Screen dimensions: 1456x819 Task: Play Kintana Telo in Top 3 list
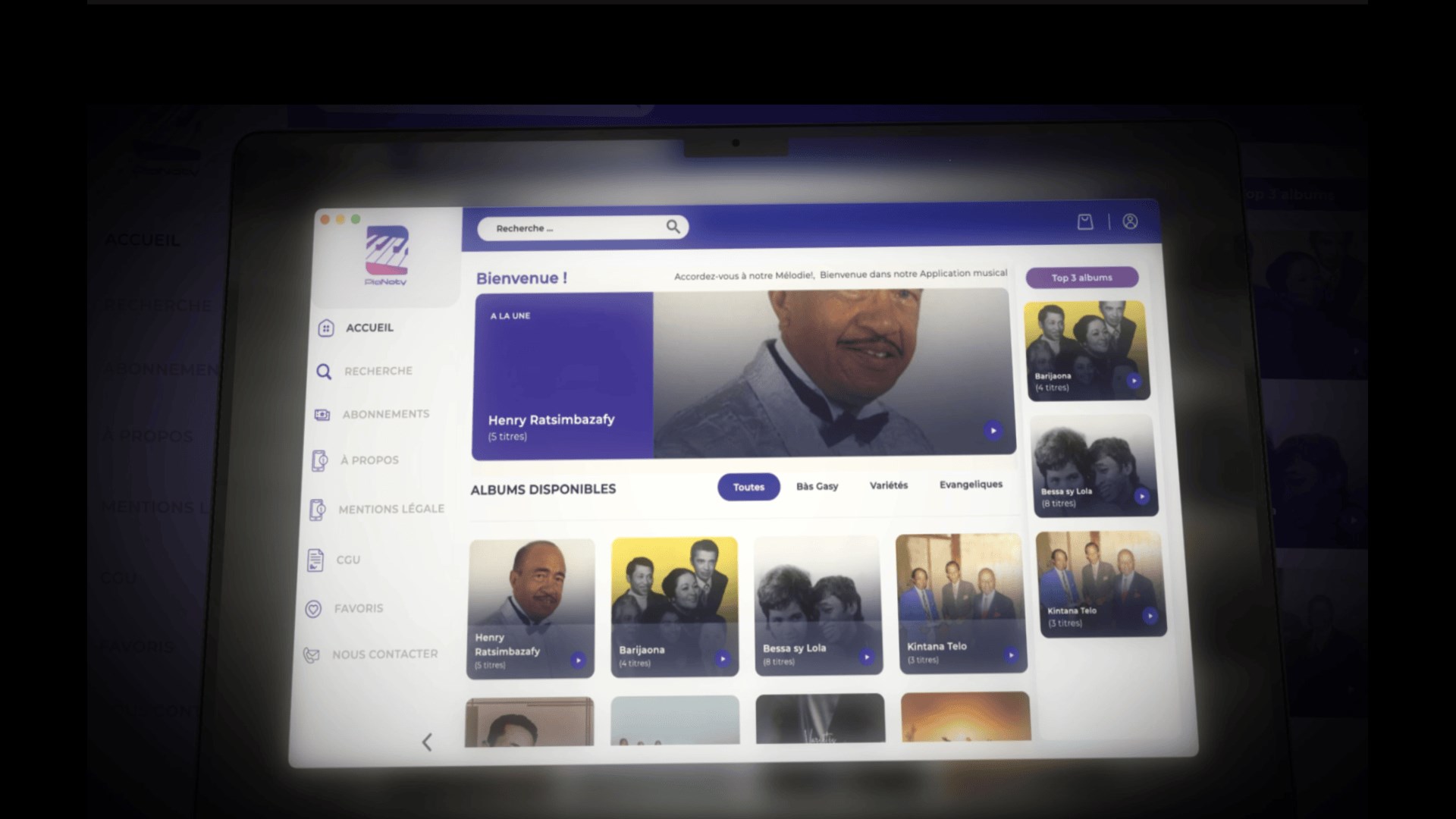pos(1150,616)
